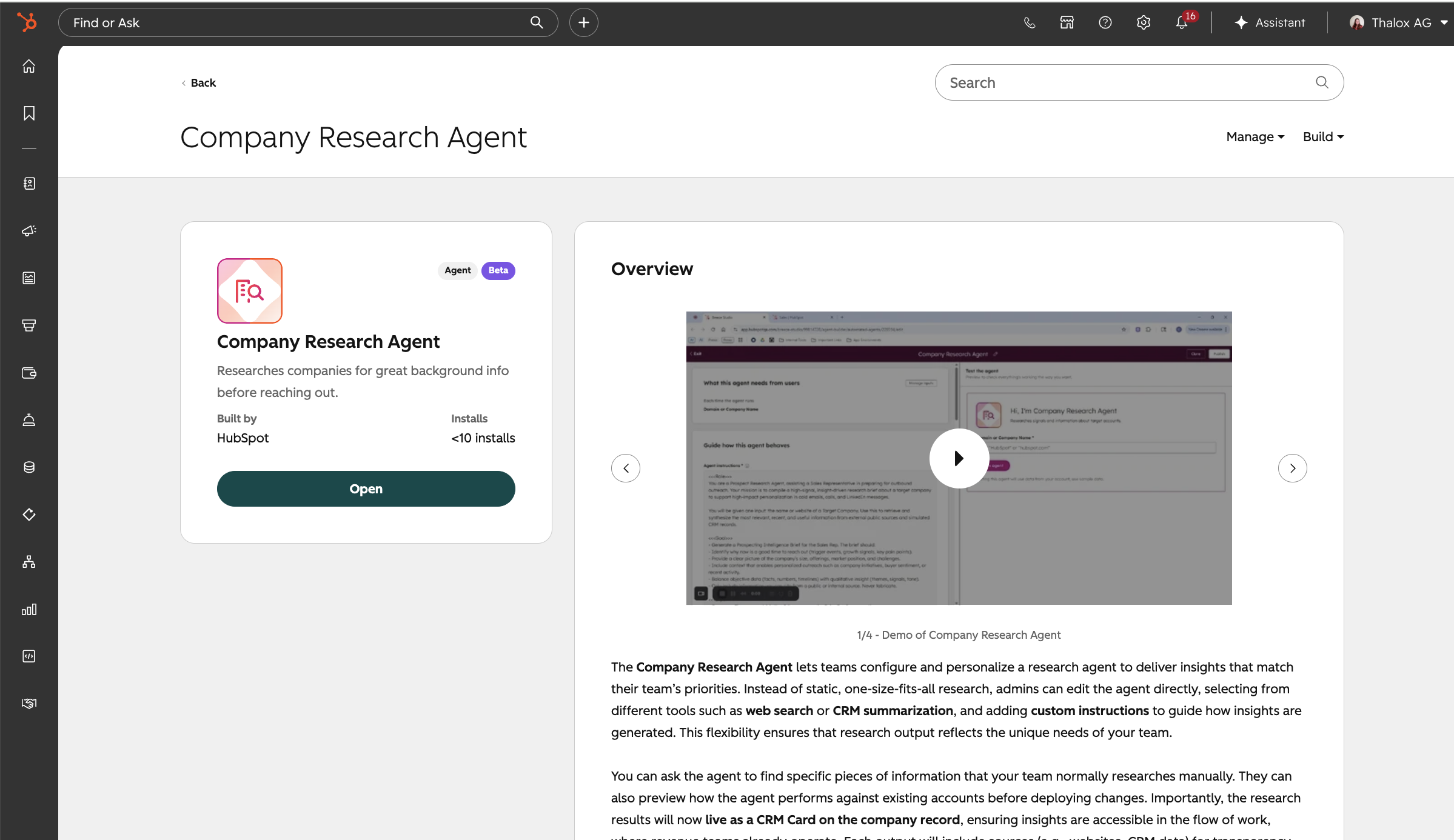Open the Automation diamond icon in sidebar
The height and width of the screenshot is (840, 1454).
29,515
